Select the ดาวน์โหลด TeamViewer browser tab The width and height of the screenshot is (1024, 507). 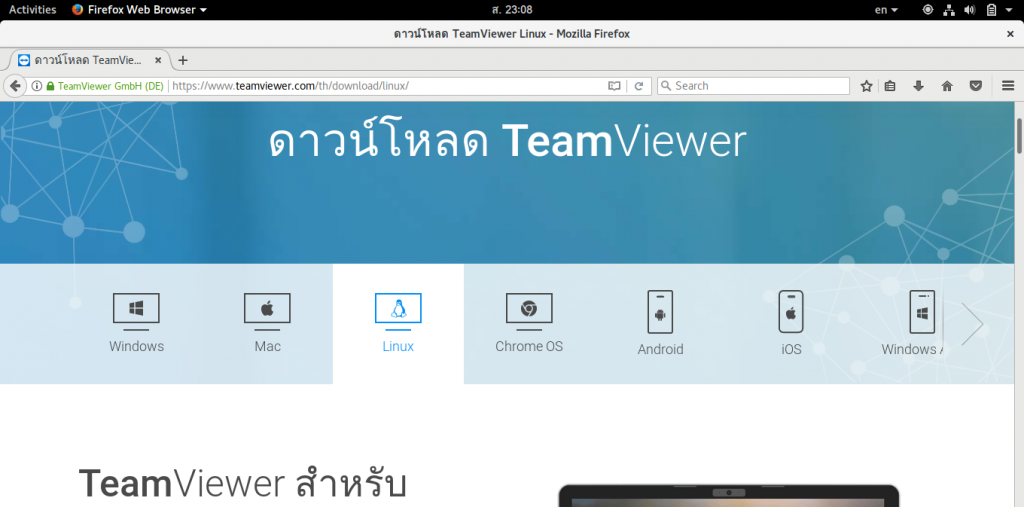(89, 60)
